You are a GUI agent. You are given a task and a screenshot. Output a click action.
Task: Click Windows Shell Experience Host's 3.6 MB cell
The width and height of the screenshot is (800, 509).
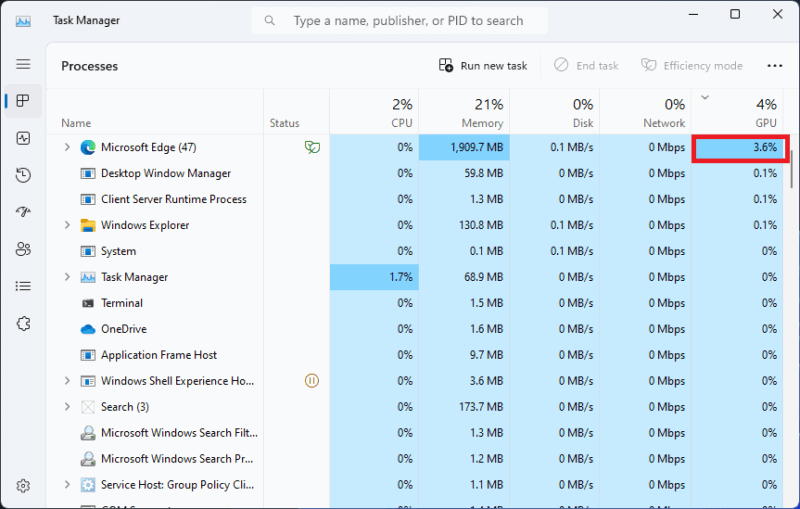coord(464,380)
